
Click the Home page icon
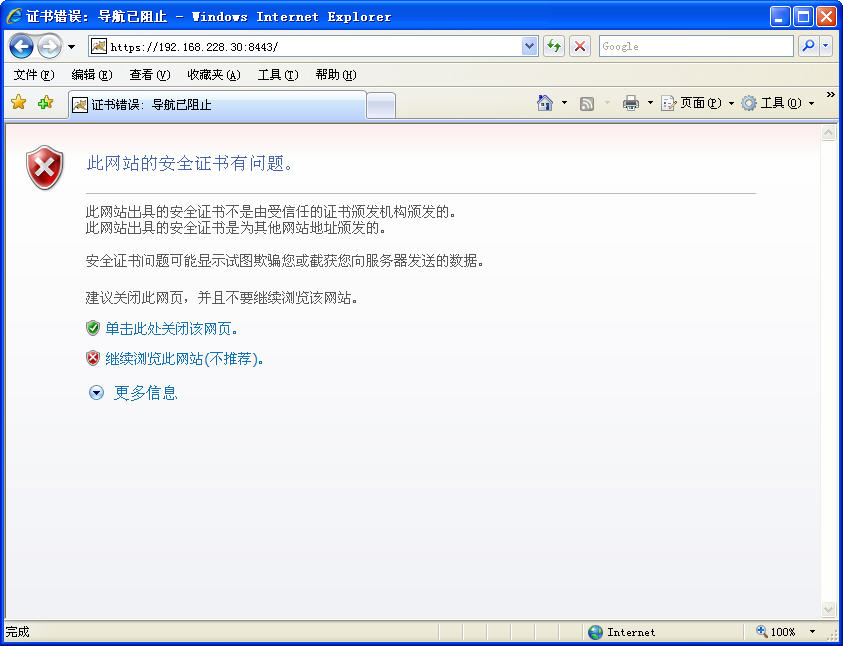click(545, 103)
